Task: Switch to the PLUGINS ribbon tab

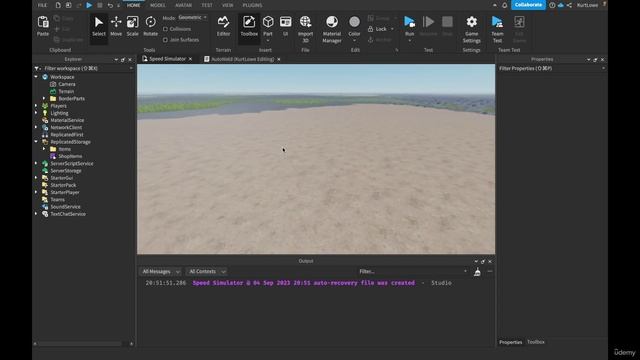Action: pos(252,5)
